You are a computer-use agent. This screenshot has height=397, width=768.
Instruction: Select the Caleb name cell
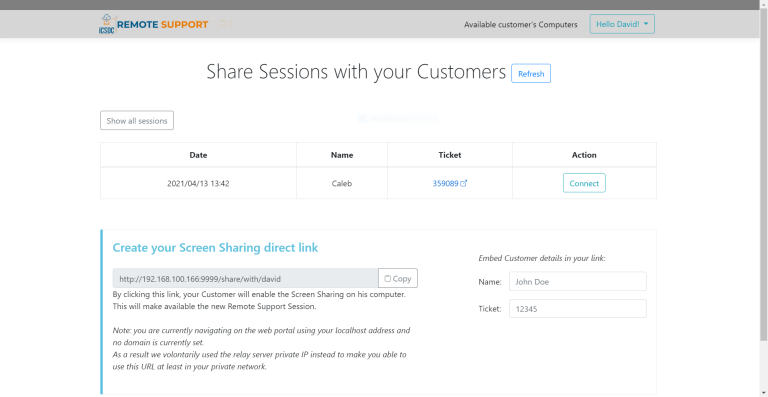click(x=342, y=184)
